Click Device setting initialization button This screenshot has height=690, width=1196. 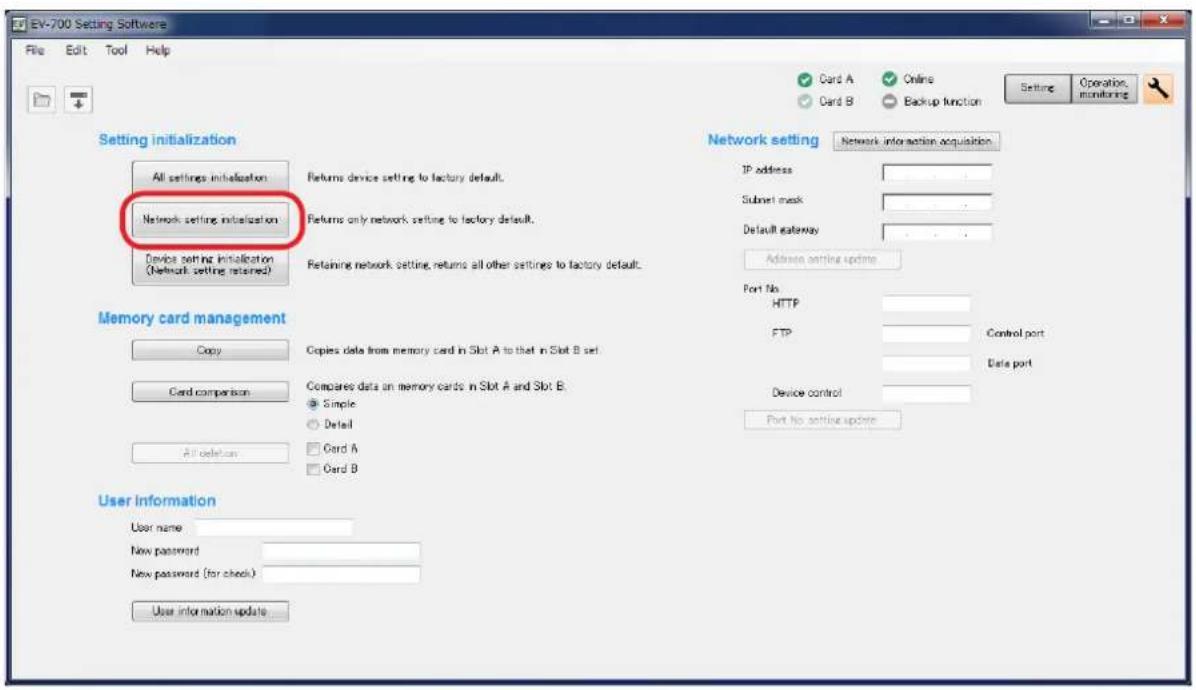click(210, 265)
